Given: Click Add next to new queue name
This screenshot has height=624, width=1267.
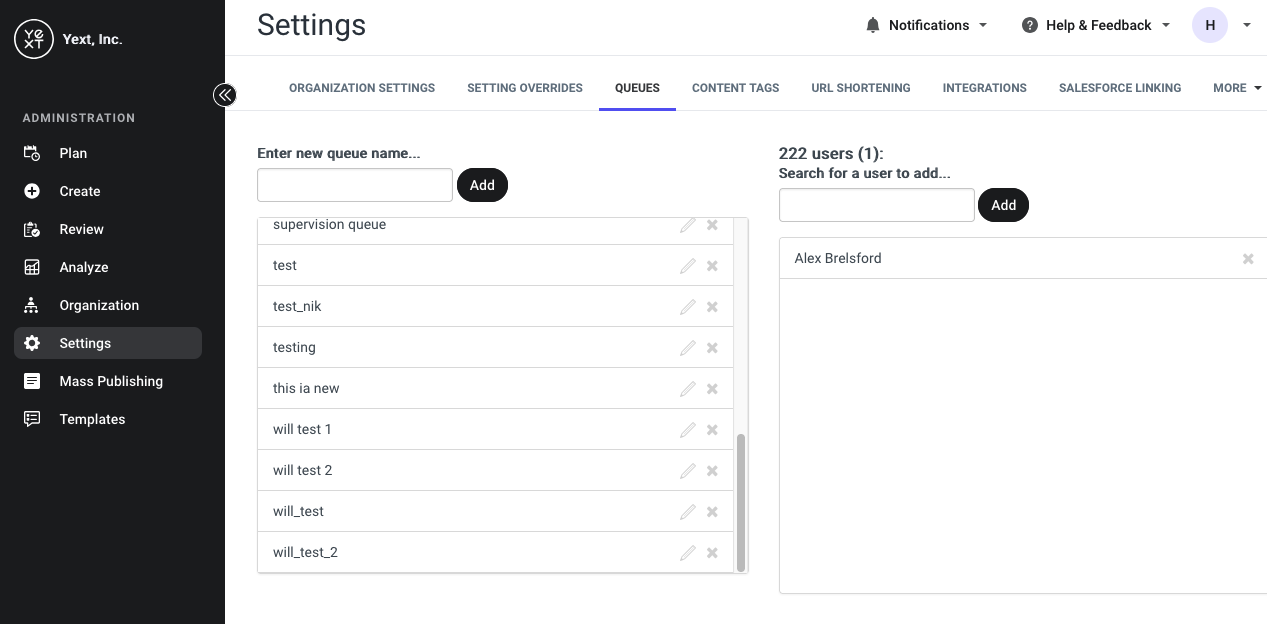Looking at the screenshot, I should click(482, 185).
